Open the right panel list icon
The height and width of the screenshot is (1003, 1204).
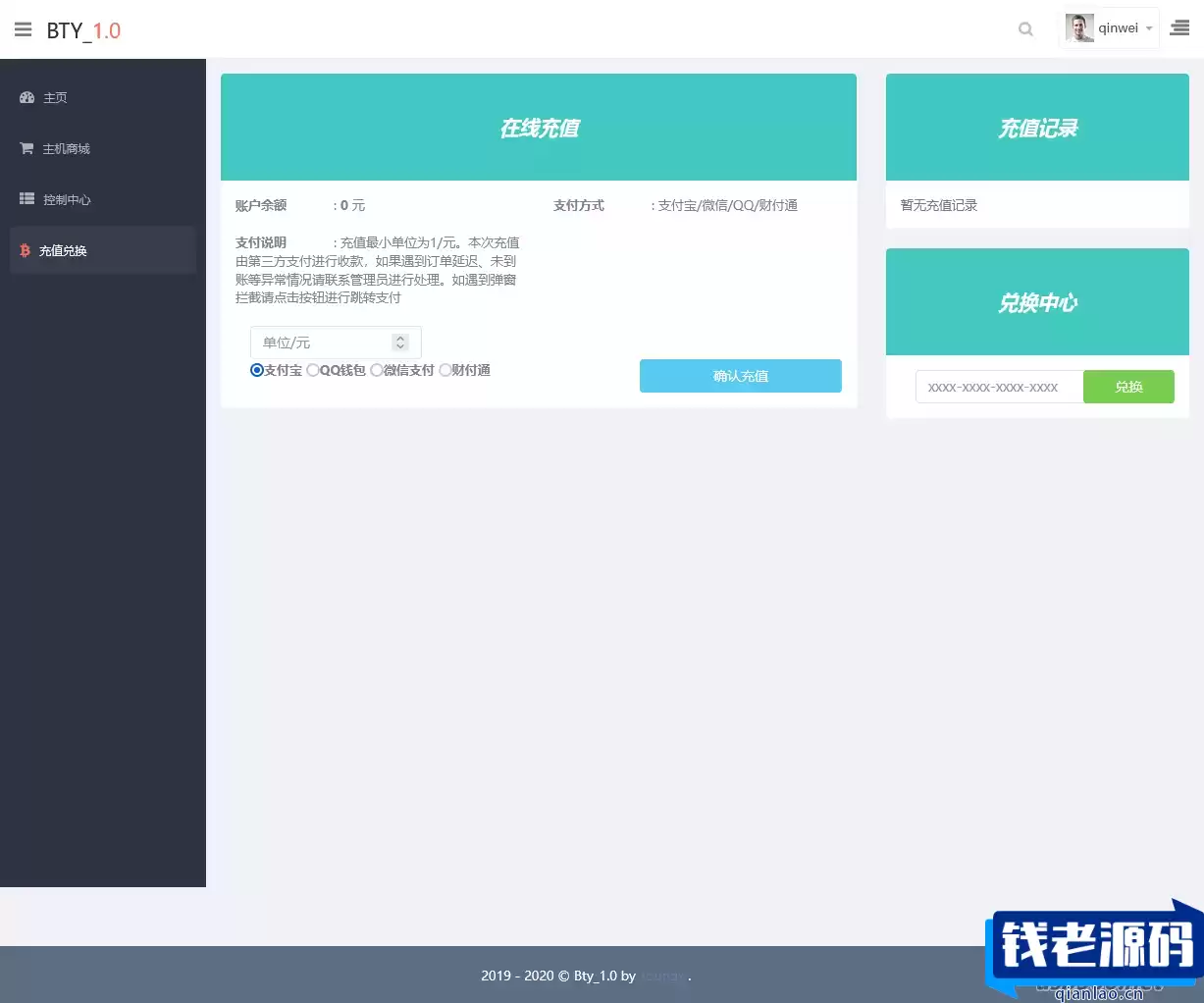coord(1179,28)
